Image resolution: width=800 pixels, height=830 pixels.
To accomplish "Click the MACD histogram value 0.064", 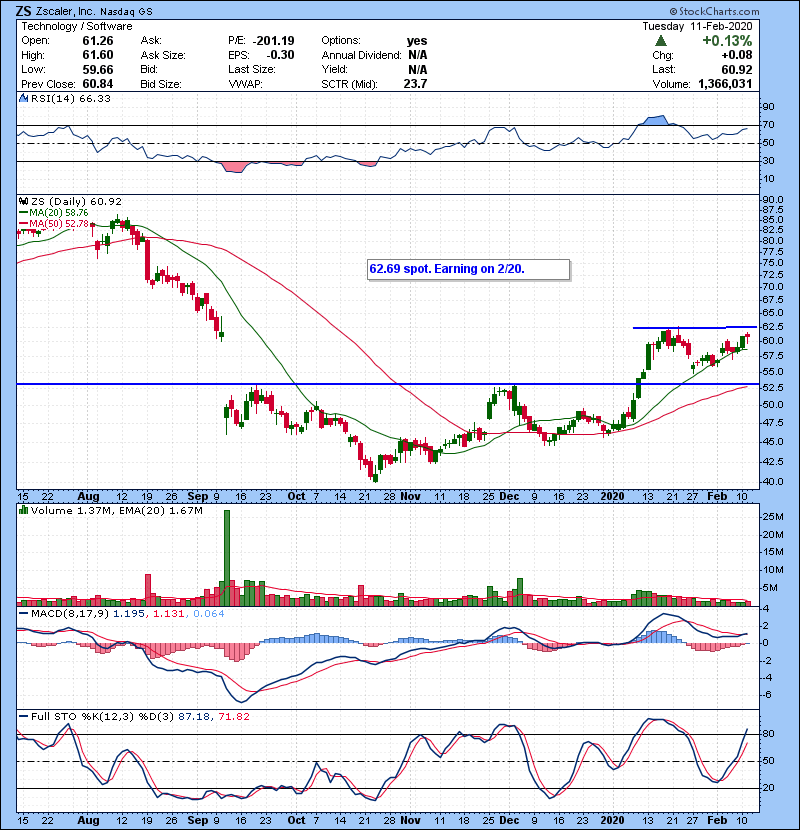I will tap(209, 614).
